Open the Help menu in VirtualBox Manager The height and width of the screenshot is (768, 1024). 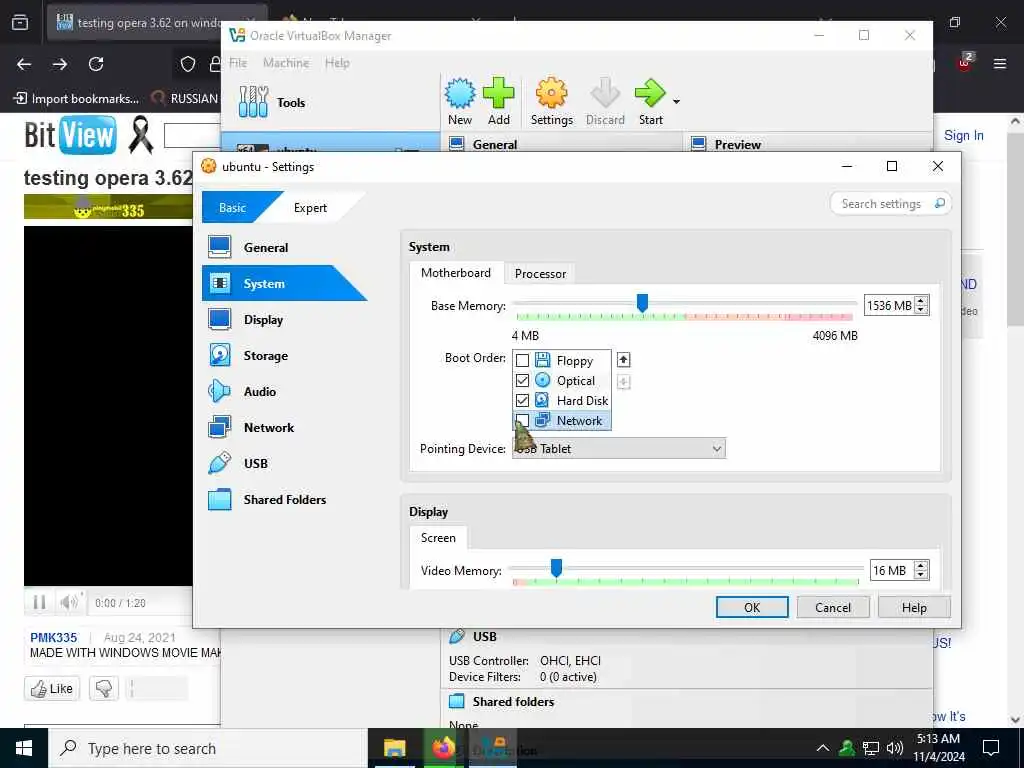337,63
